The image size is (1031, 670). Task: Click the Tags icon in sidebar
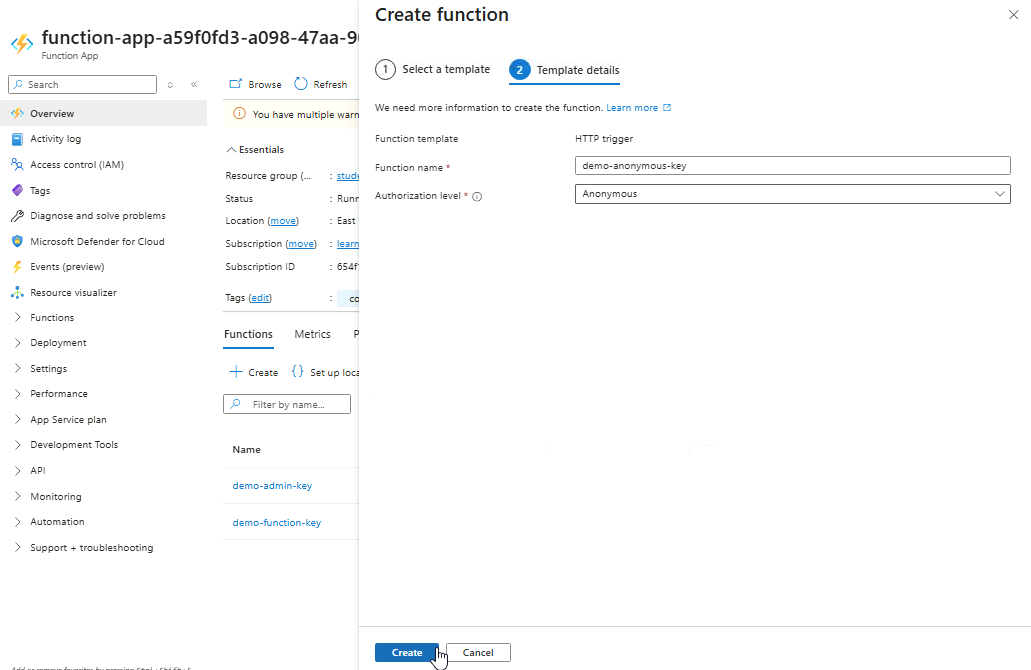(17, 190)
